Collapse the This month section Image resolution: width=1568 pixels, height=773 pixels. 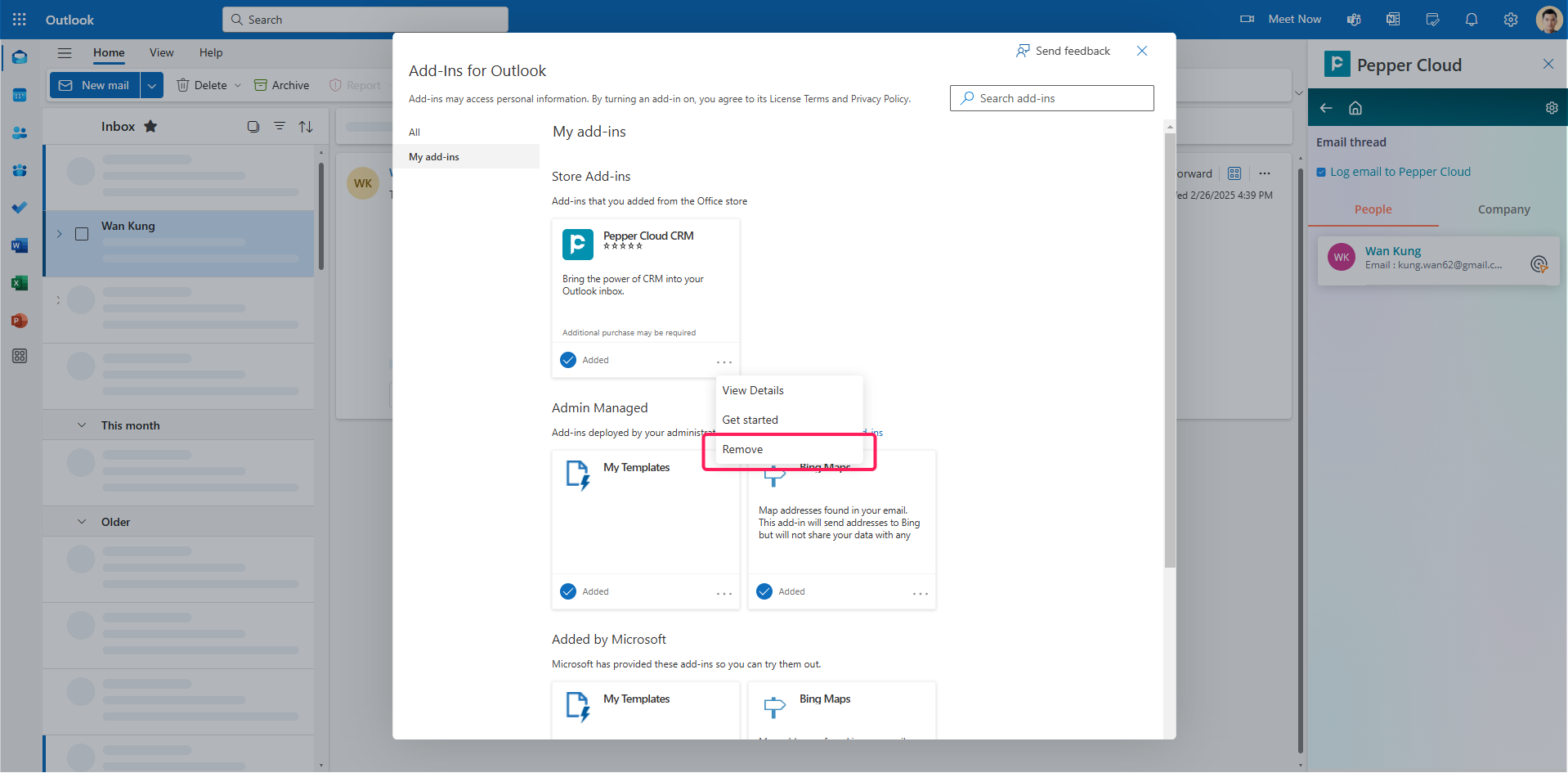pyautogui.click(x=81, y=425)
